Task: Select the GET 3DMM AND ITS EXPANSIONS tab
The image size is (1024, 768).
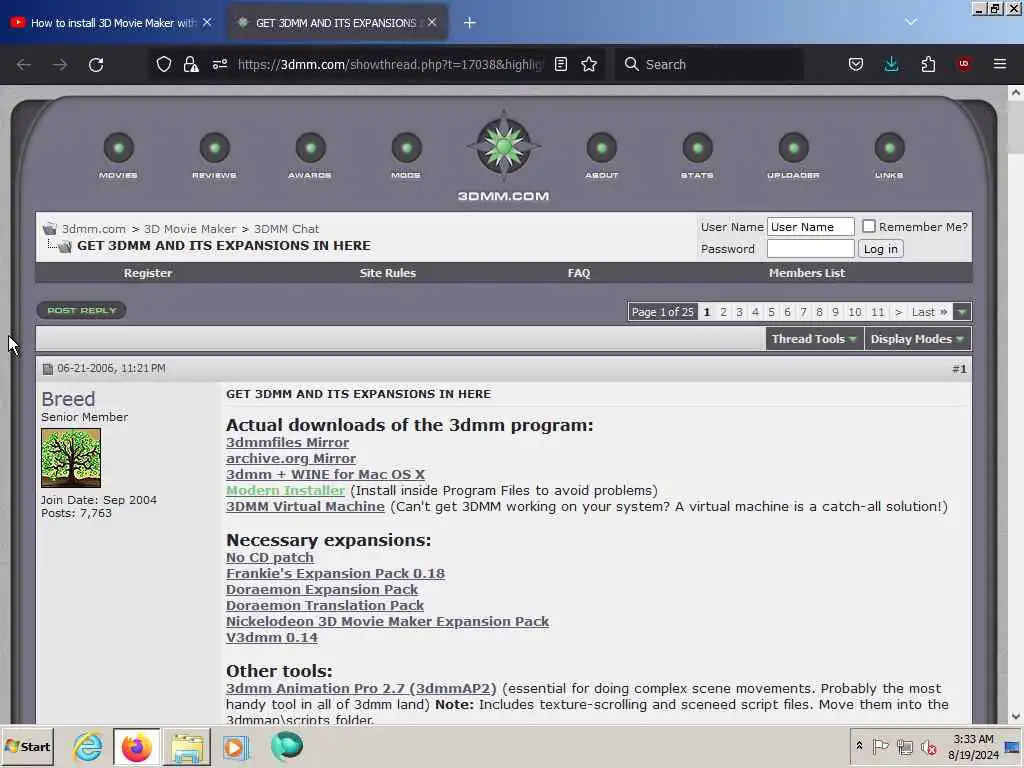Action: pos(336,23)
